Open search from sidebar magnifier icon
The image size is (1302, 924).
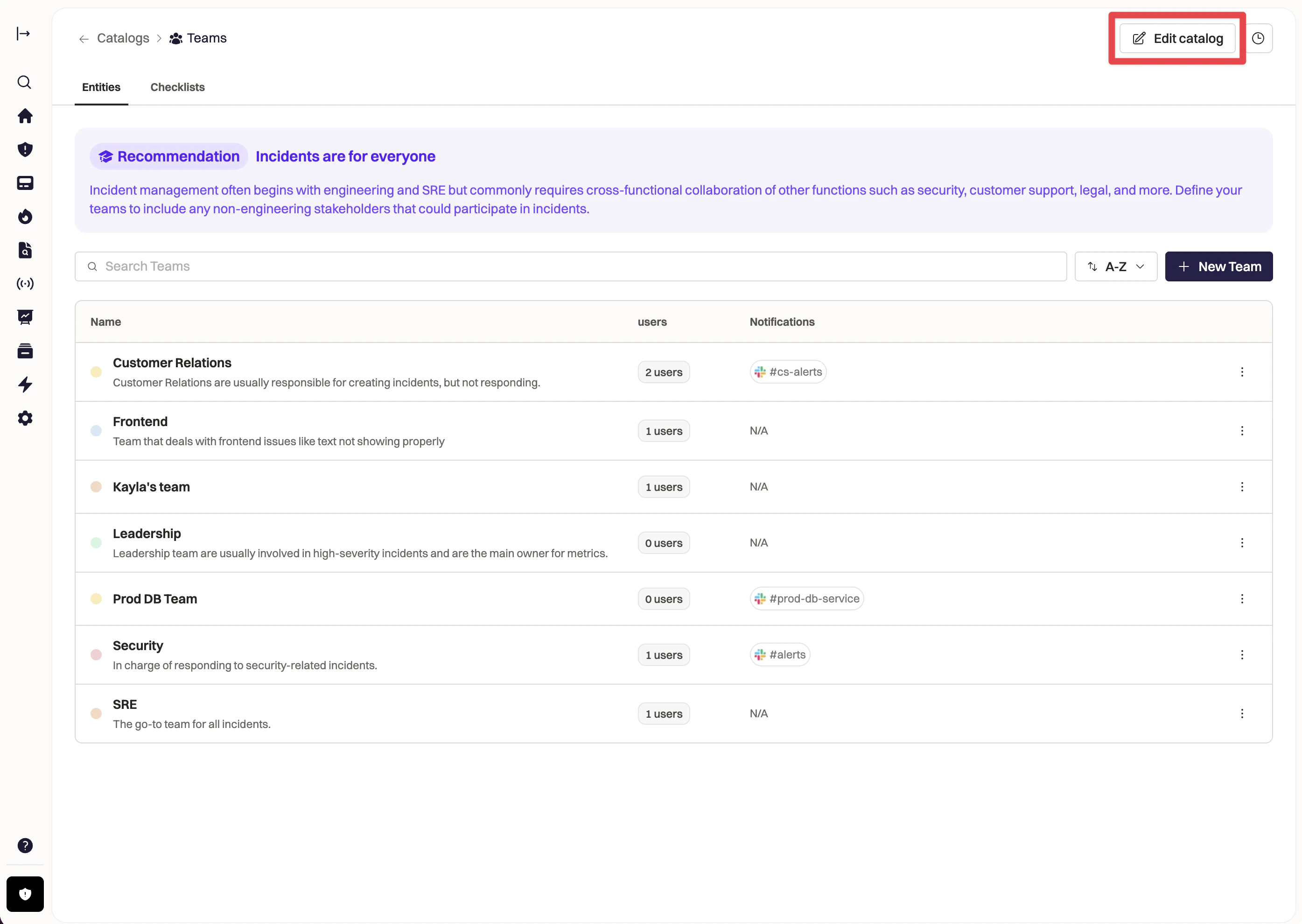pyautogui.click(x=24, y=83)
